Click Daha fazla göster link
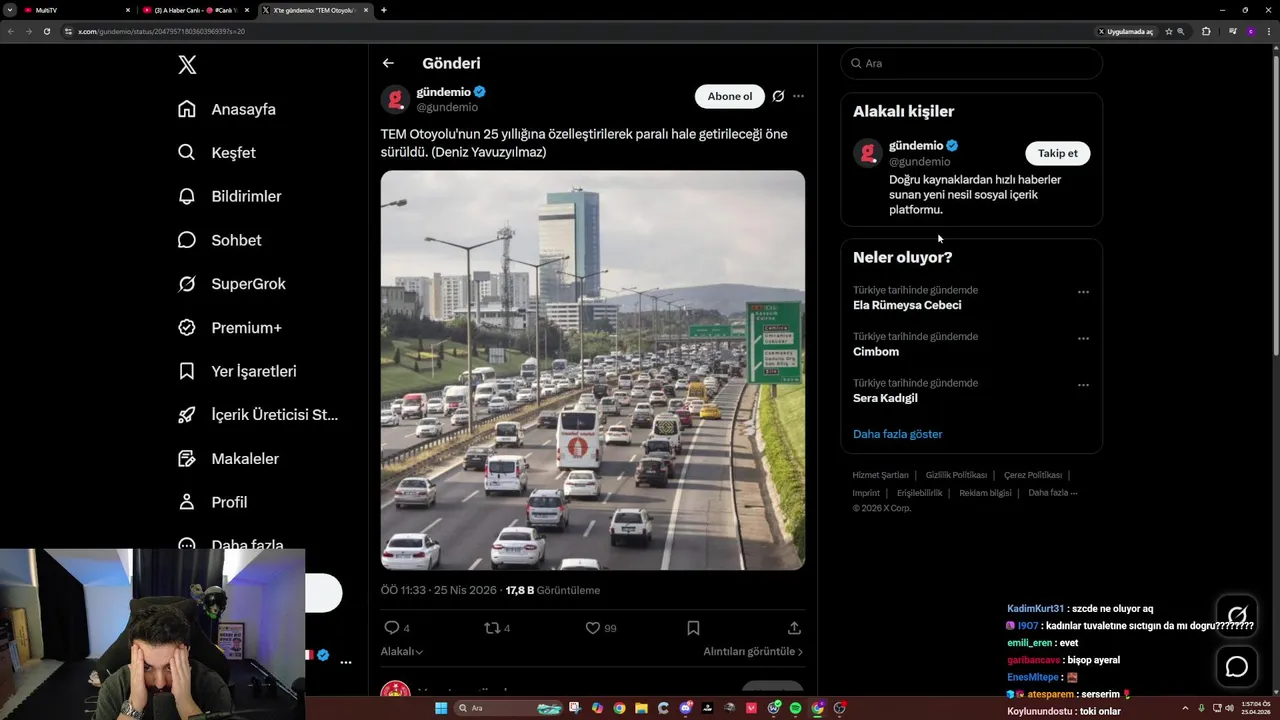This screenshot has height=720, width=1280. [x=898, y=434]
